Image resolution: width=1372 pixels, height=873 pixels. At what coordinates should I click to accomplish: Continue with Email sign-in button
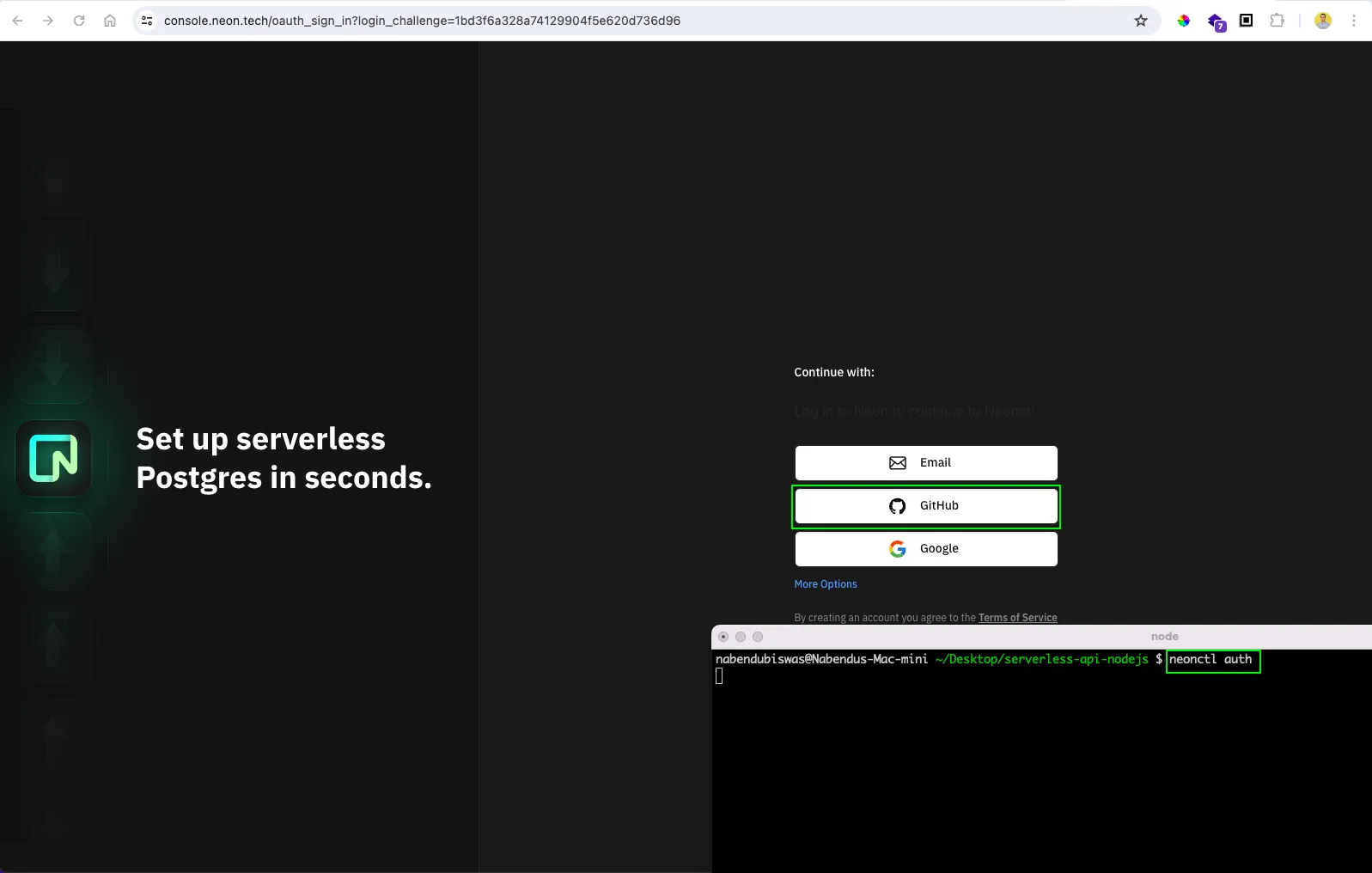tap(926, 463)
